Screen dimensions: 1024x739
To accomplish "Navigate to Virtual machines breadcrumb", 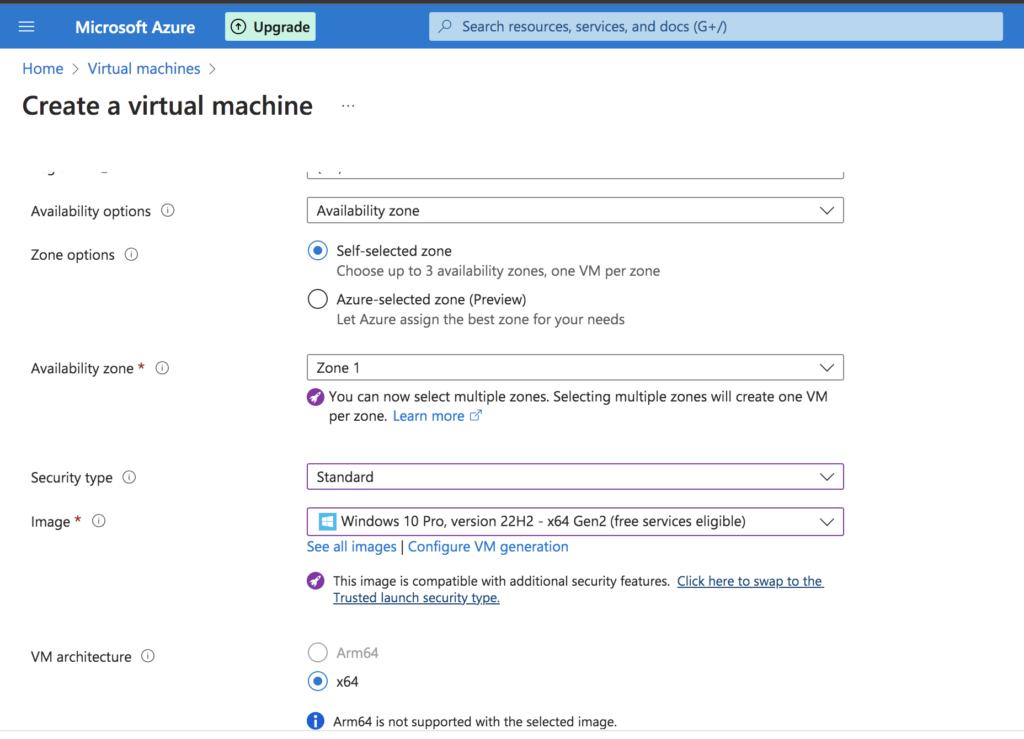I will [144, 69].
